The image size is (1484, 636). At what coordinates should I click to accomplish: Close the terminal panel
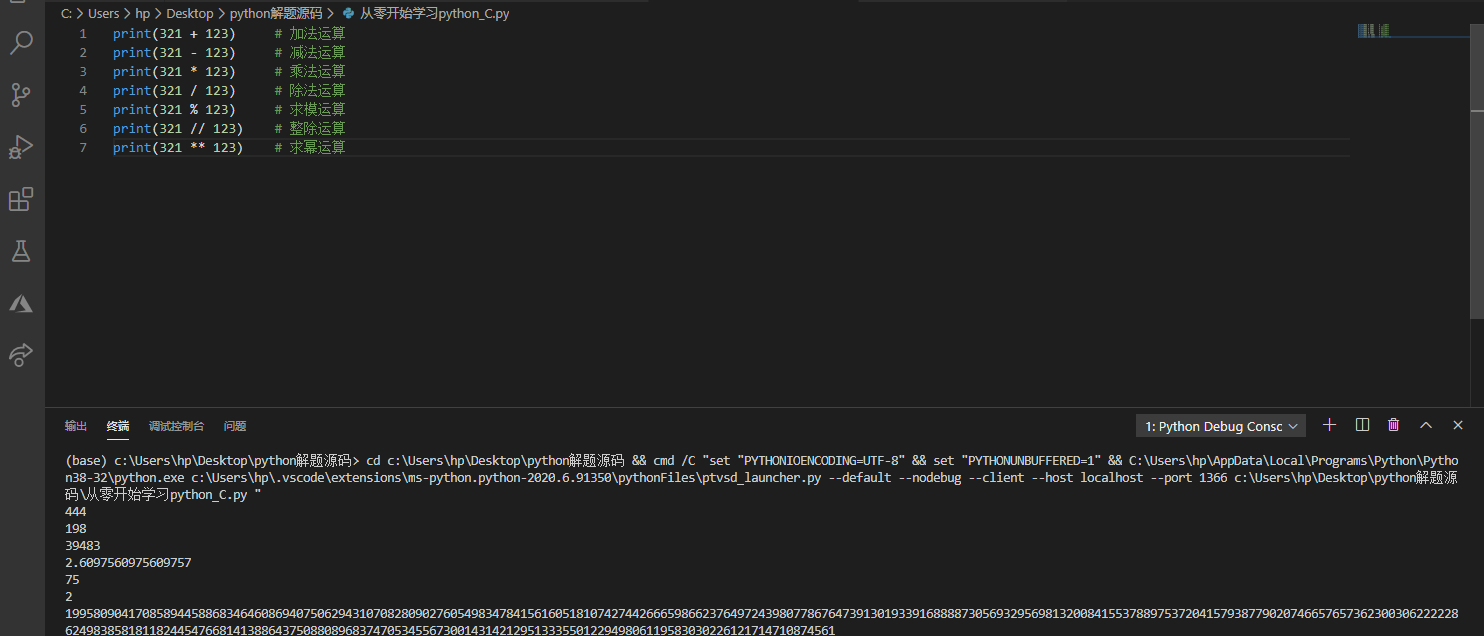[x=1458, y=425]
